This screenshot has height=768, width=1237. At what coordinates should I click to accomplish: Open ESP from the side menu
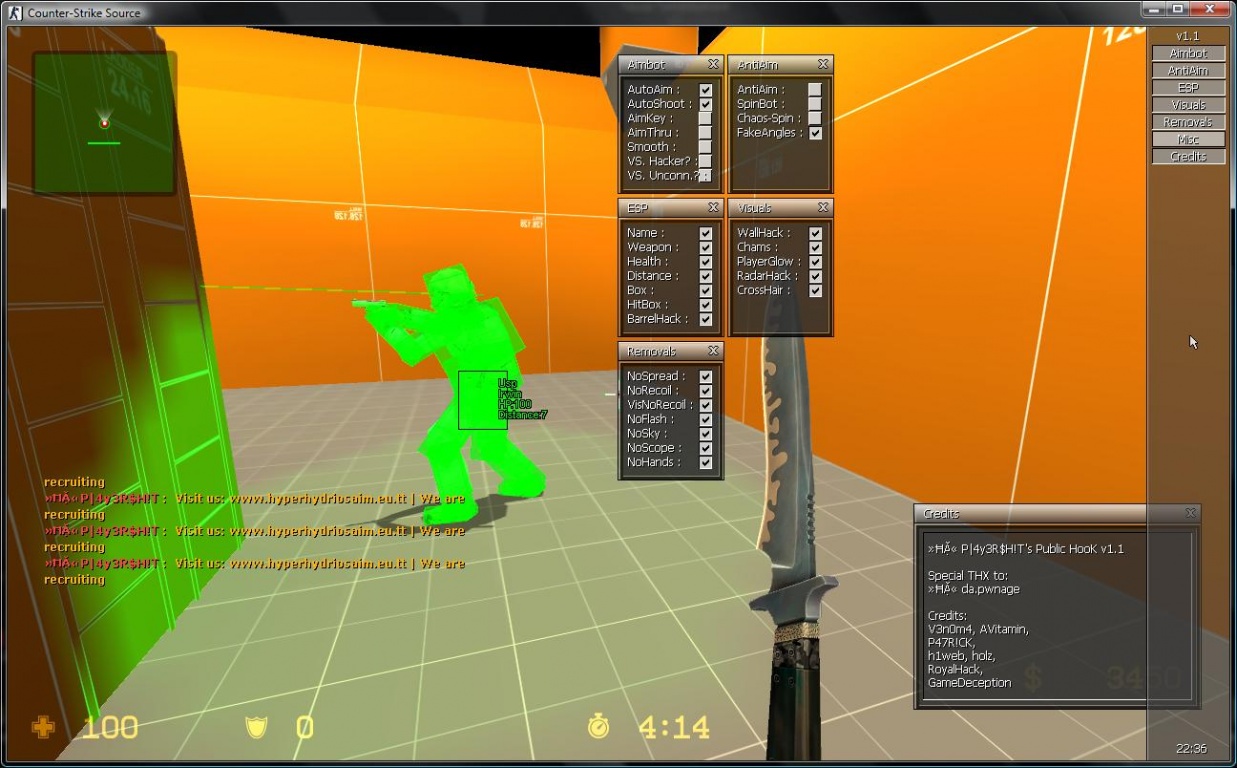1188,87
